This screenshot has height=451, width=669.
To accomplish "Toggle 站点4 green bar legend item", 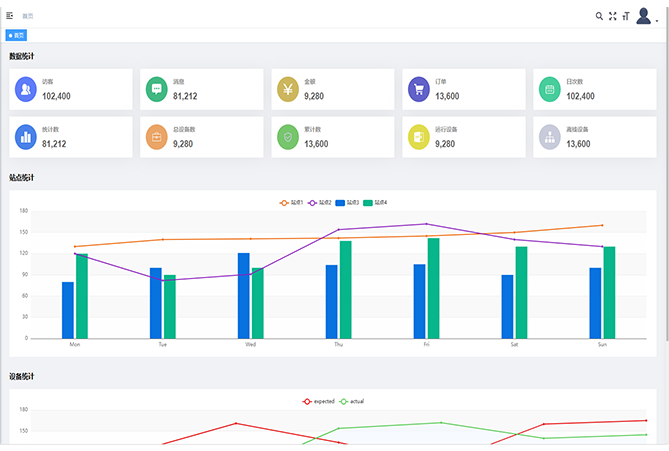I will 375,202.
